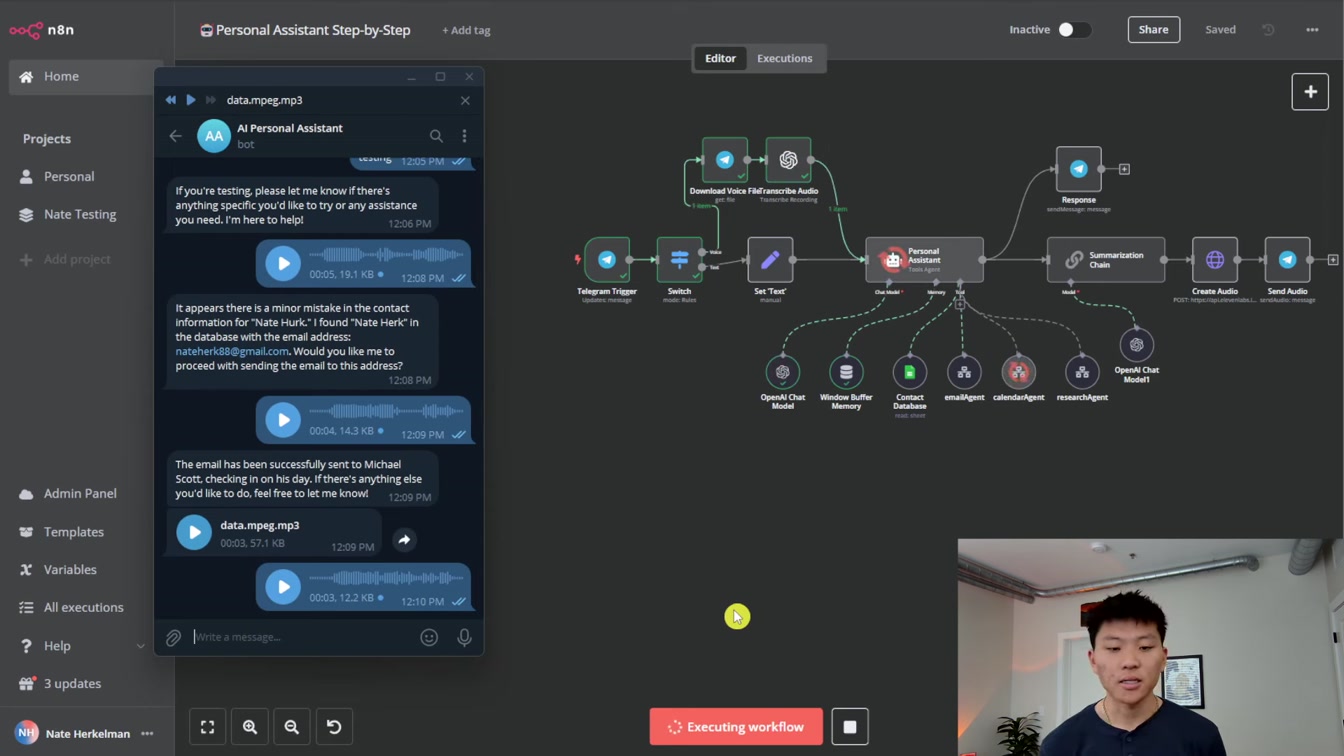Play the 12:08 PM voice message

tap(283, 263)
